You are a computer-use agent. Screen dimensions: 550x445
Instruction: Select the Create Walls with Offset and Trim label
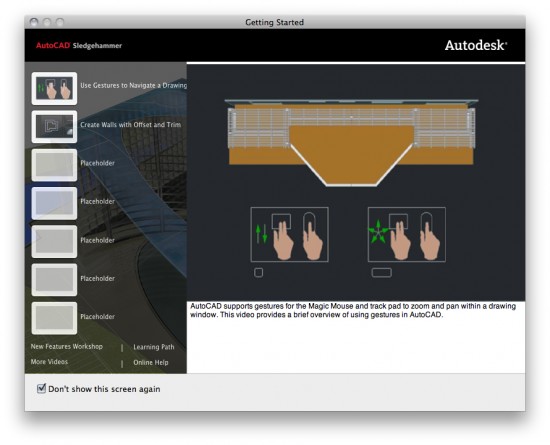tap(130, 124)
